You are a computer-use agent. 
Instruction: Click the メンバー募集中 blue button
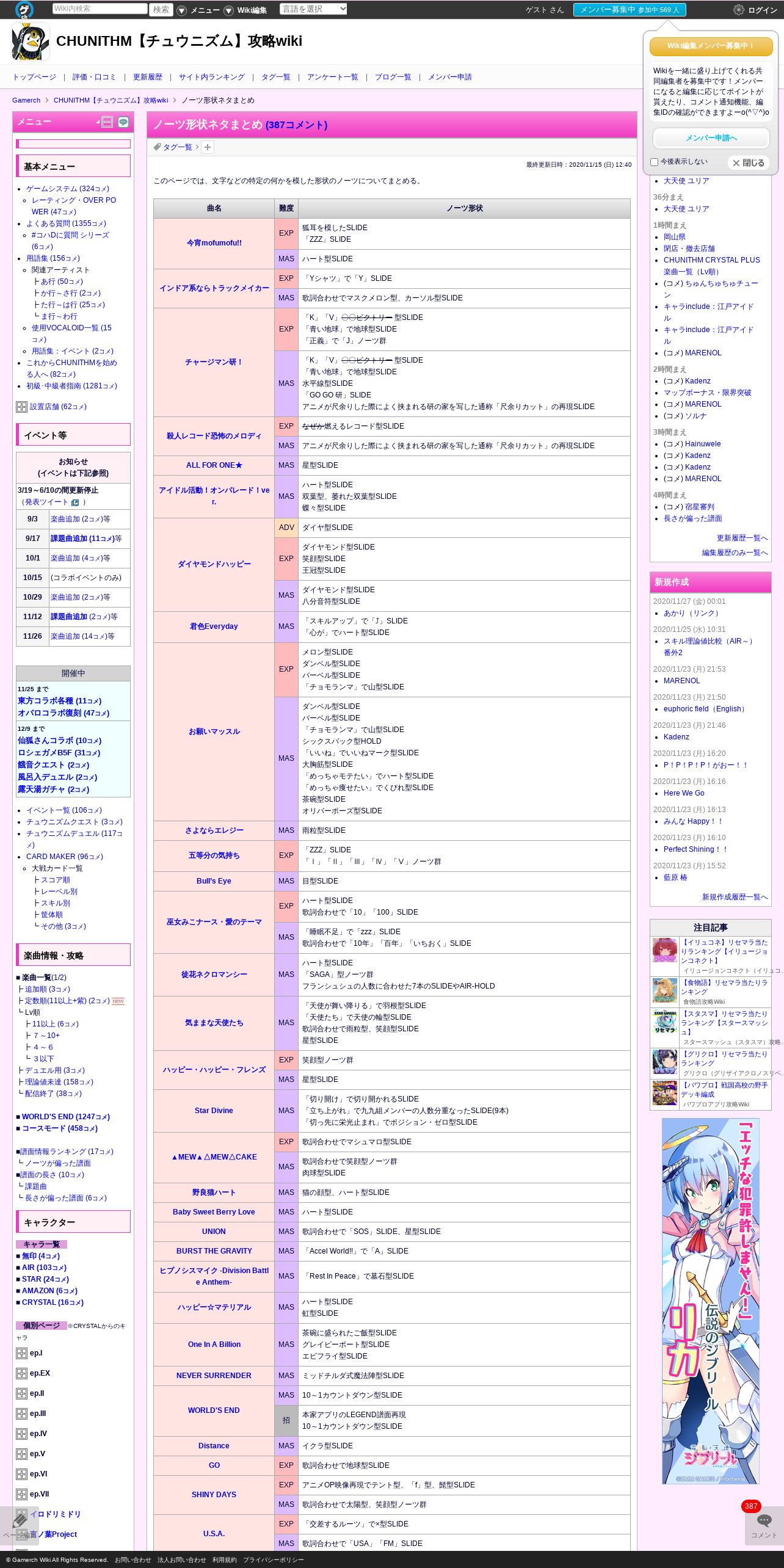tap(630, 10)
